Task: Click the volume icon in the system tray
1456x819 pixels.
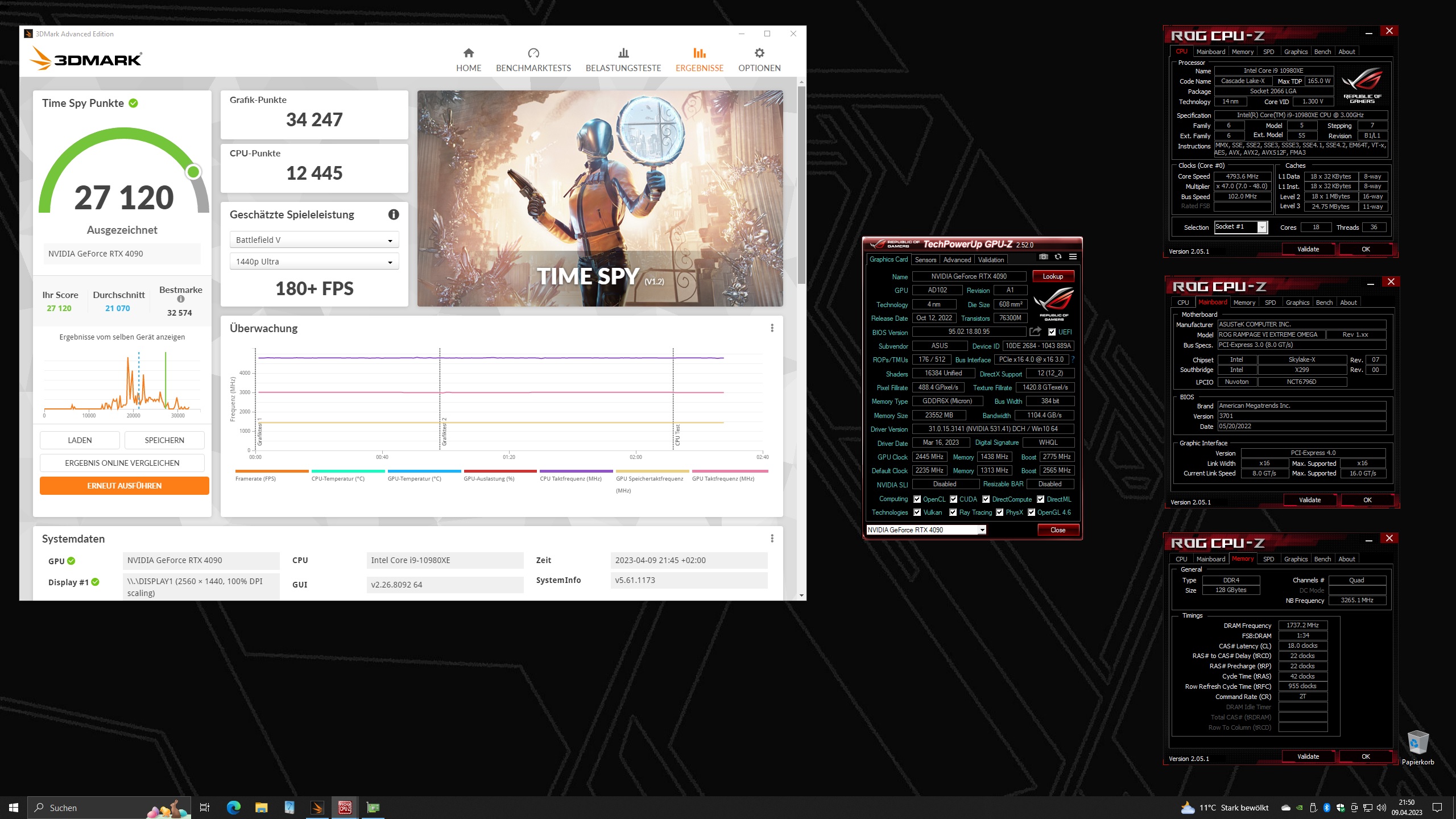Action: coord(1381,808)
